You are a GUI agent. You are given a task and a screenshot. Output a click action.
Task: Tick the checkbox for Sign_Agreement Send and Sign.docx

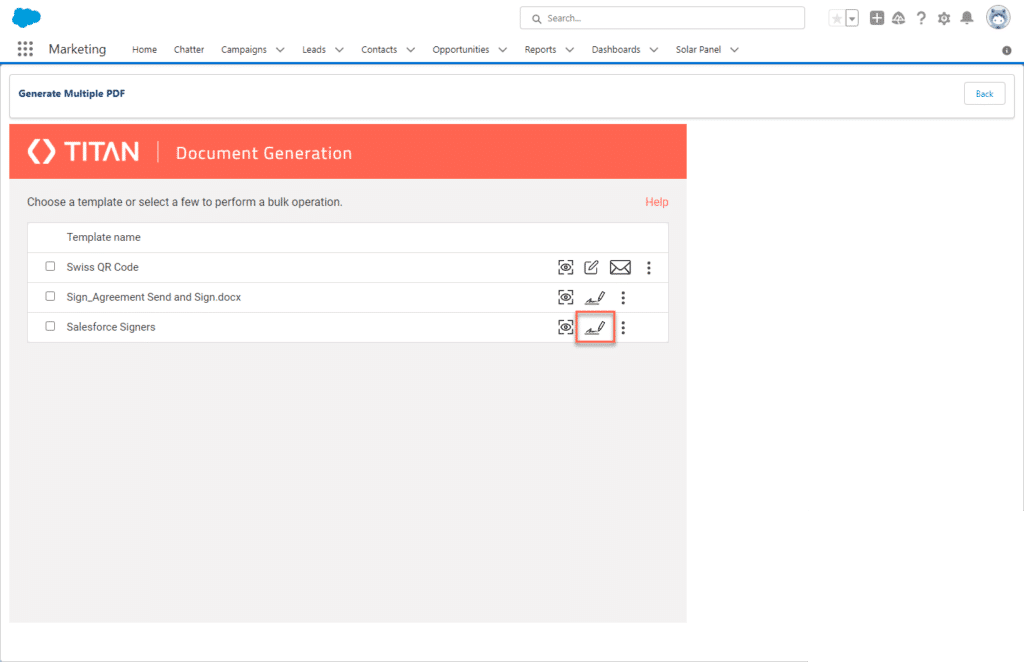[x=50, y=296]
